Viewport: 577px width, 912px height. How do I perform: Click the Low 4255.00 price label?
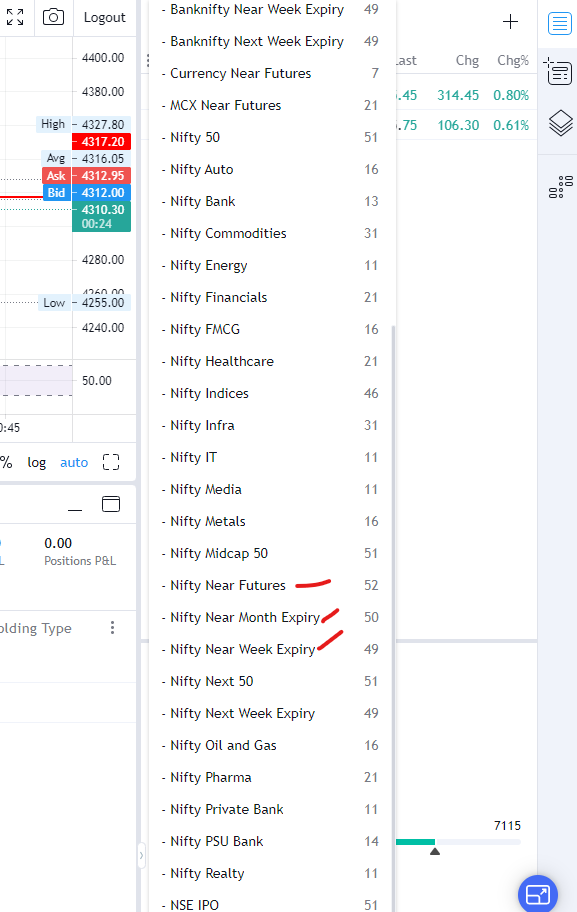[85, 302]
